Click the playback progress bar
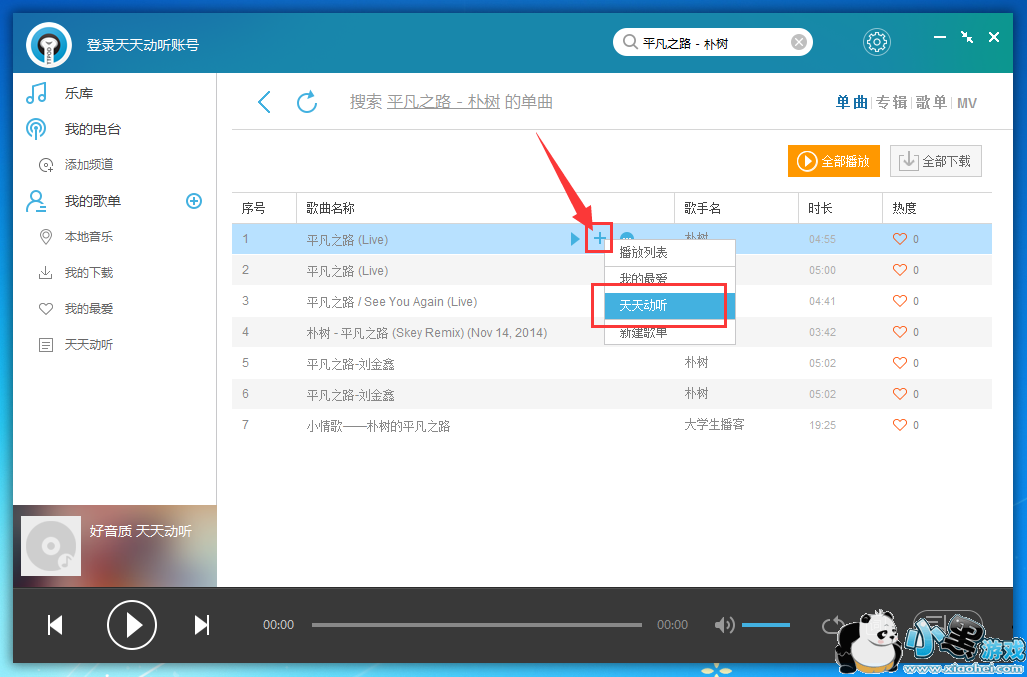 pyautogui.click(x=477, y=625)
